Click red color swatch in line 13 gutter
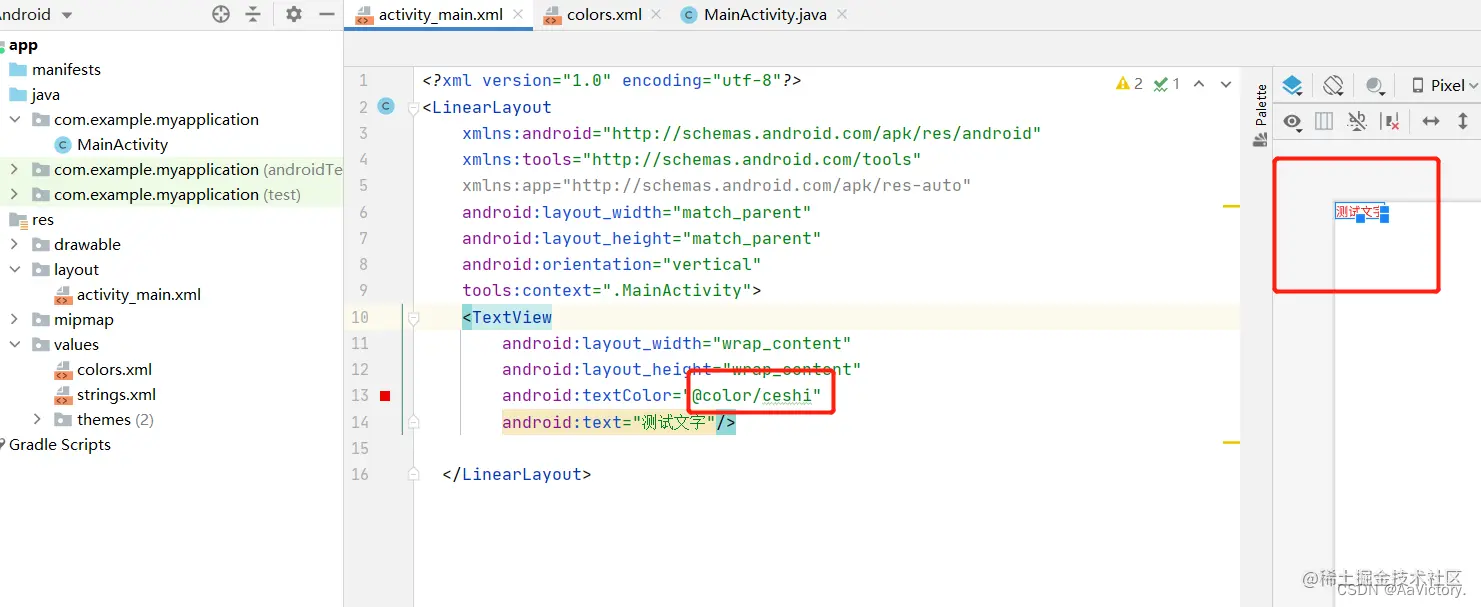 tap(385, 396)
